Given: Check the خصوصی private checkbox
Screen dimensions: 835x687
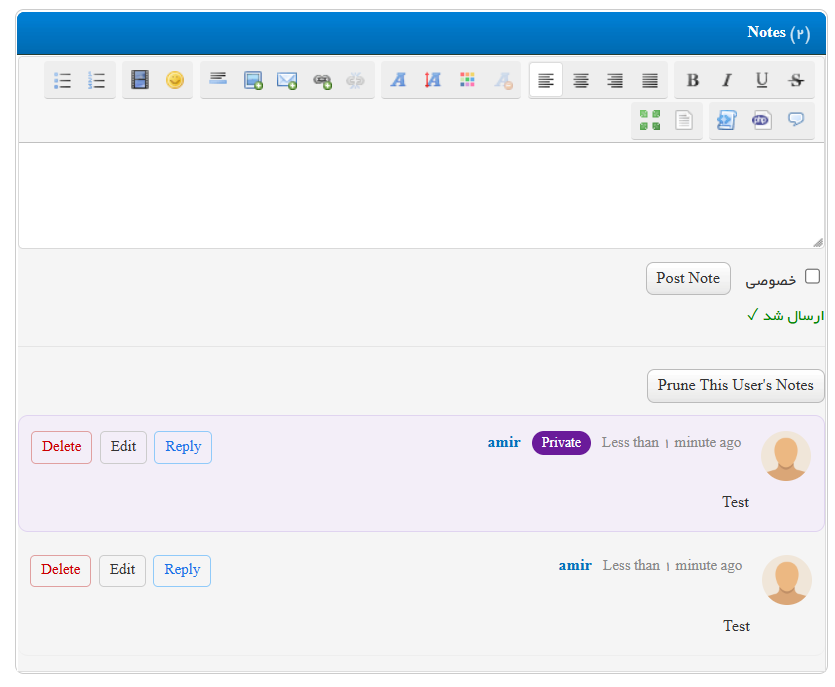Looking at the screenshot, I should click(x=812, y=276).
